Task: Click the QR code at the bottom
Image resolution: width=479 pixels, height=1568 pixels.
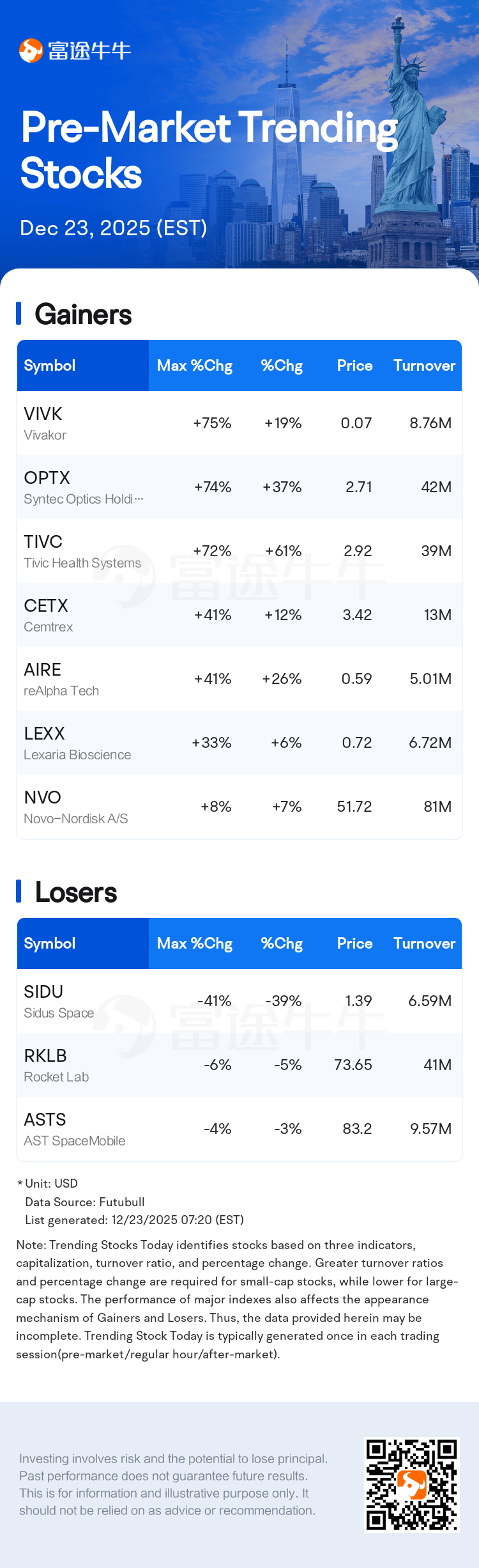Action: tap(411, 1484)
